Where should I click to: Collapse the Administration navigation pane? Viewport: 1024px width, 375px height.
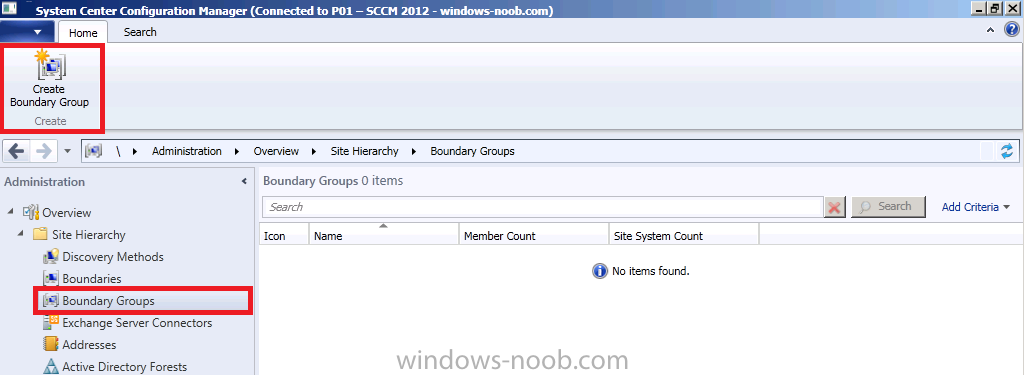(x=244, y=181)
